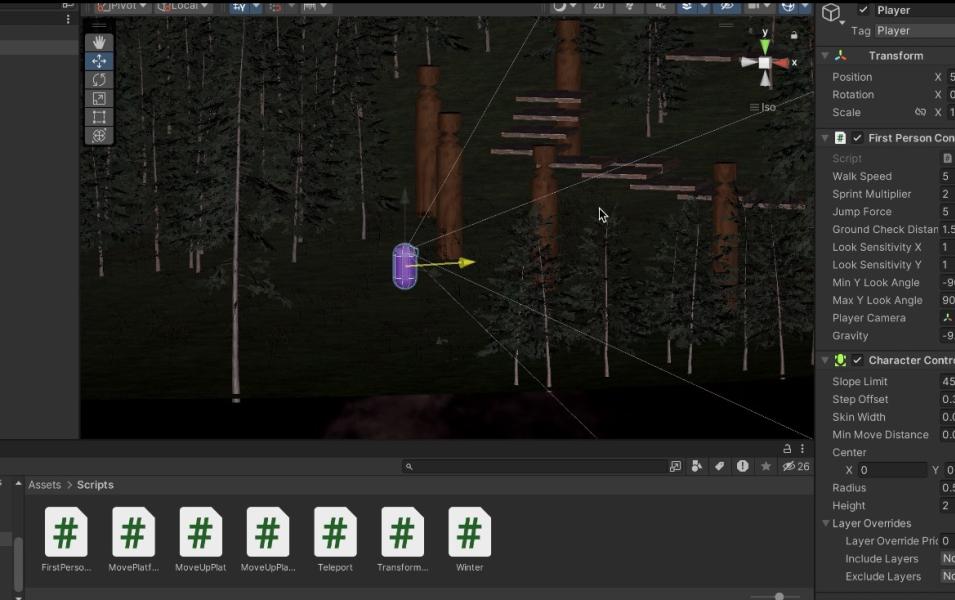955x600 pixels.
Task: Click the Walk Speed value field
Action: [948, 176]
